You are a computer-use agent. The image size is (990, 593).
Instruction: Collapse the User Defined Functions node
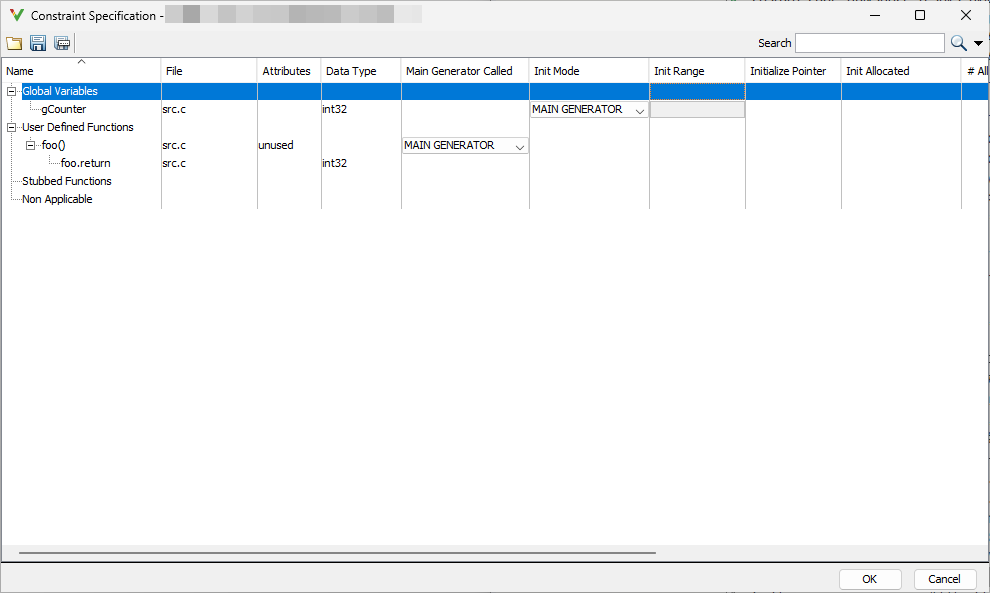pyautogui.click(x=11, y=128)
